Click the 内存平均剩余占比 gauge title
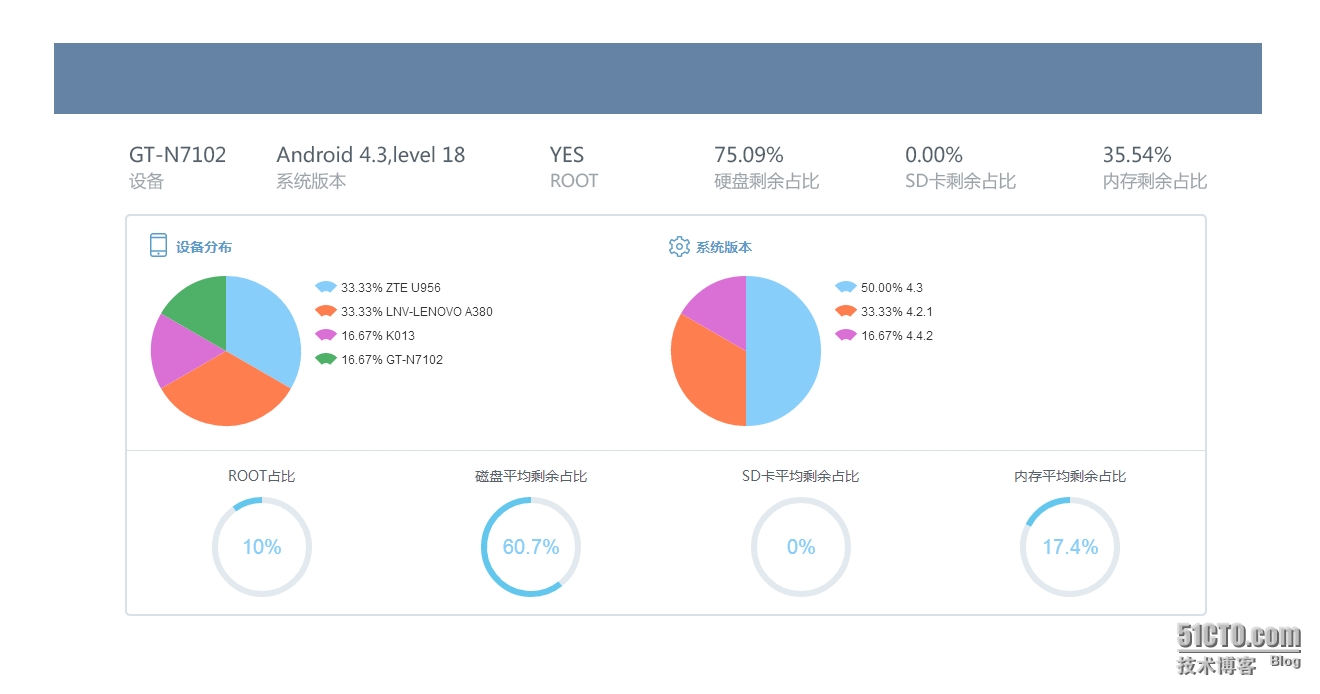The height and width of the screenshot is (694, 1320). pos(1070,476)
